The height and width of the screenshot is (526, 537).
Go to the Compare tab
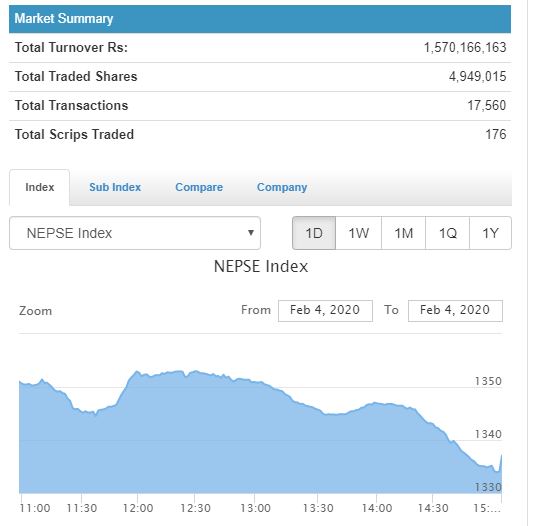[x=199, y=187]
